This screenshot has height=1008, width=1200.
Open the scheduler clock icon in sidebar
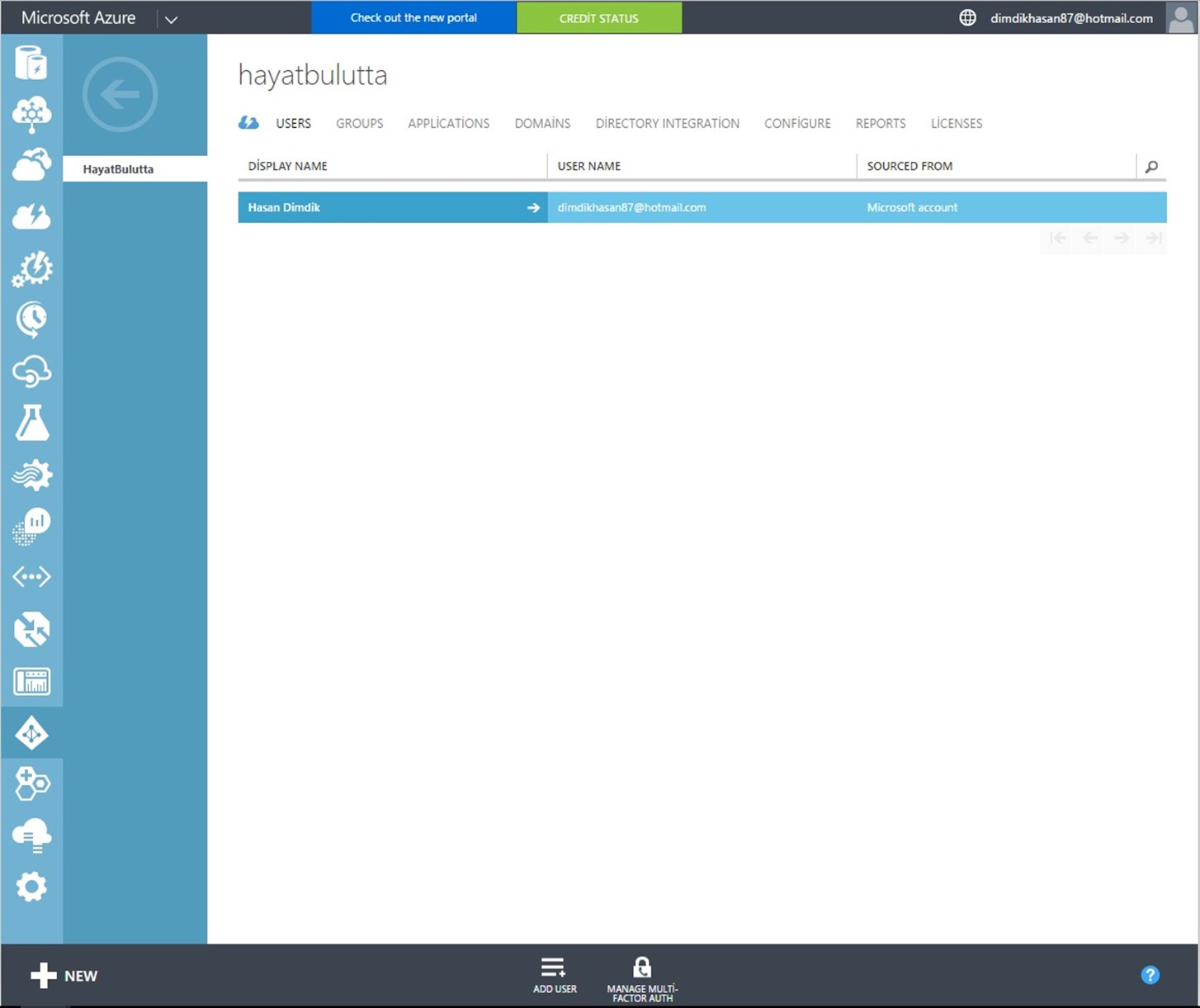pos(31,319)
